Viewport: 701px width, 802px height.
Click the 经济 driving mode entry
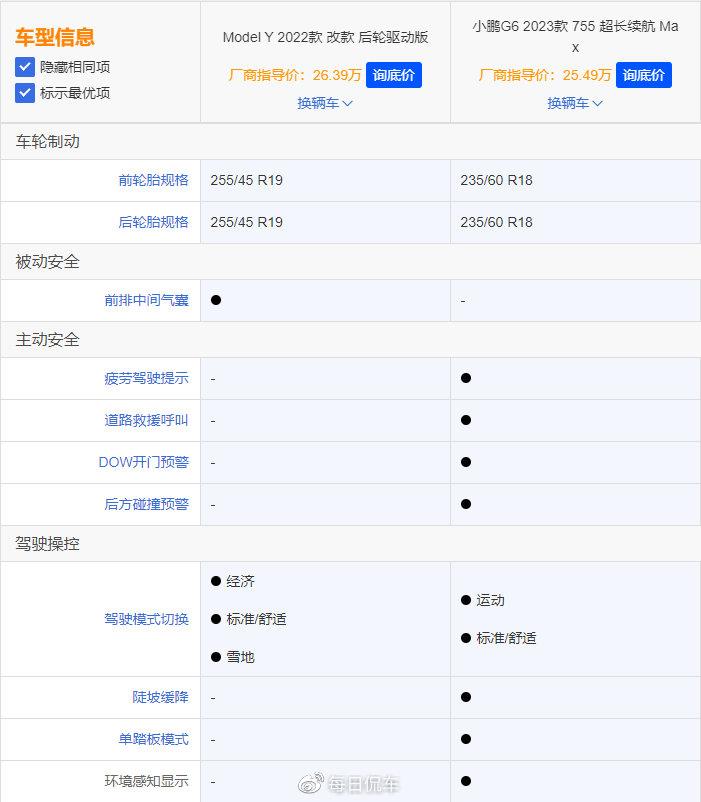coord(233,582)
